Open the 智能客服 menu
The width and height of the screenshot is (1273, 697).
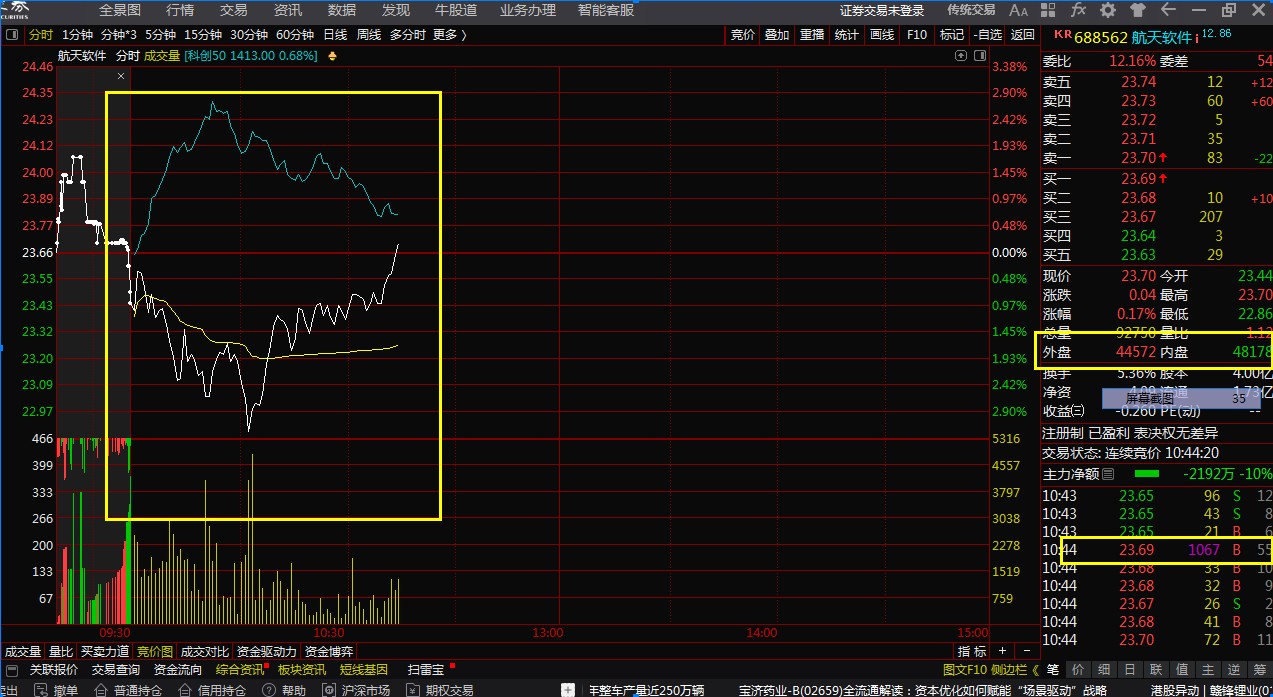pyautogui.click(x=606, y=10)
